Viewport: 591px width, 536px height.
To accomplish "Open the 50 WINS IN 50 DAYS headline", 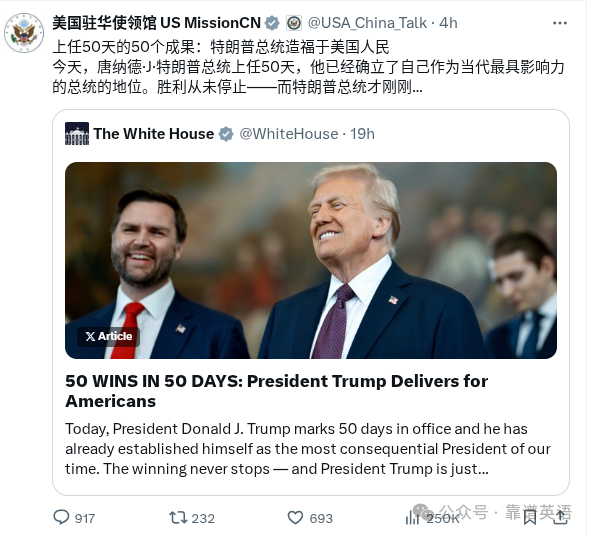I will point(278,392).
